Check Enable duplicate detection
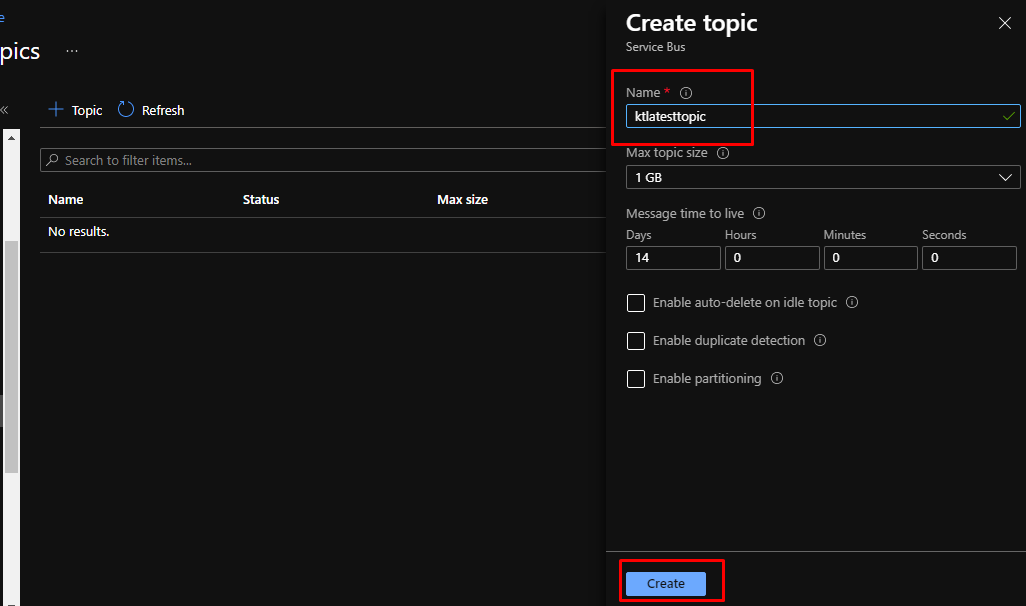This screenshot has height=606, width=1026. [x=636, y=341]
